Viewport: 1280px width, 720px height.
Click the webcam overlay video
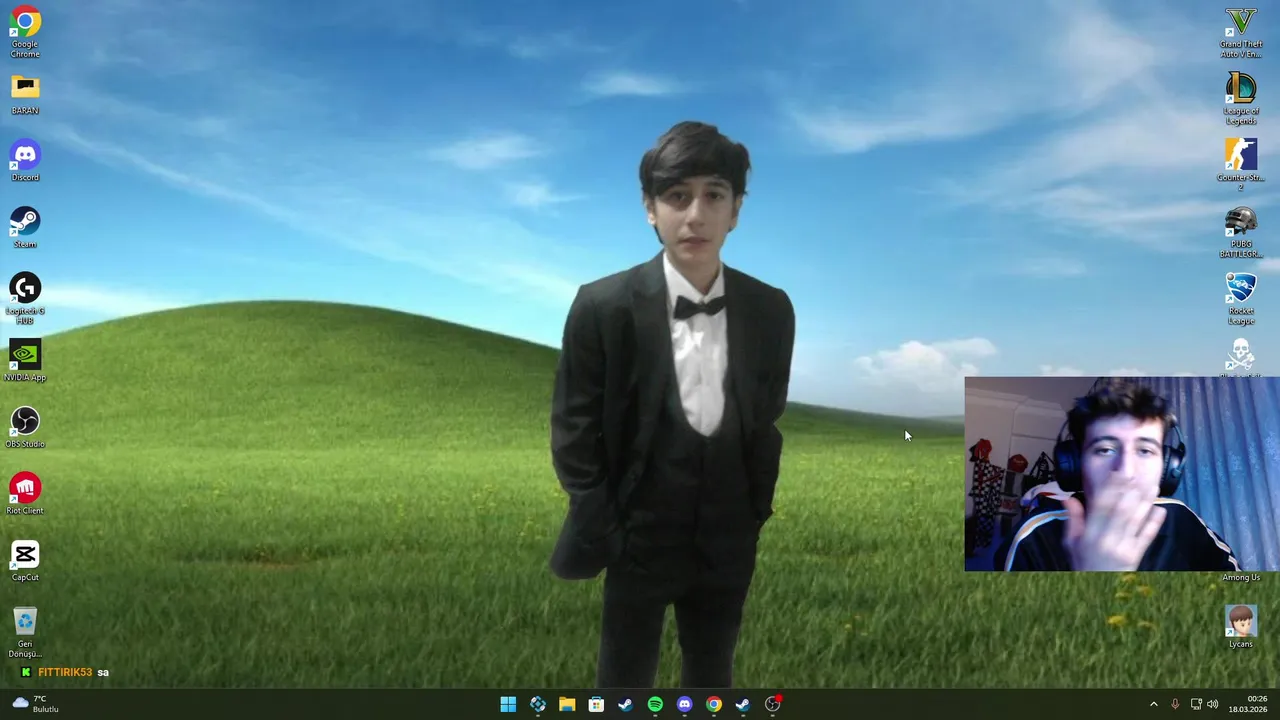[x=1122, y=474]
